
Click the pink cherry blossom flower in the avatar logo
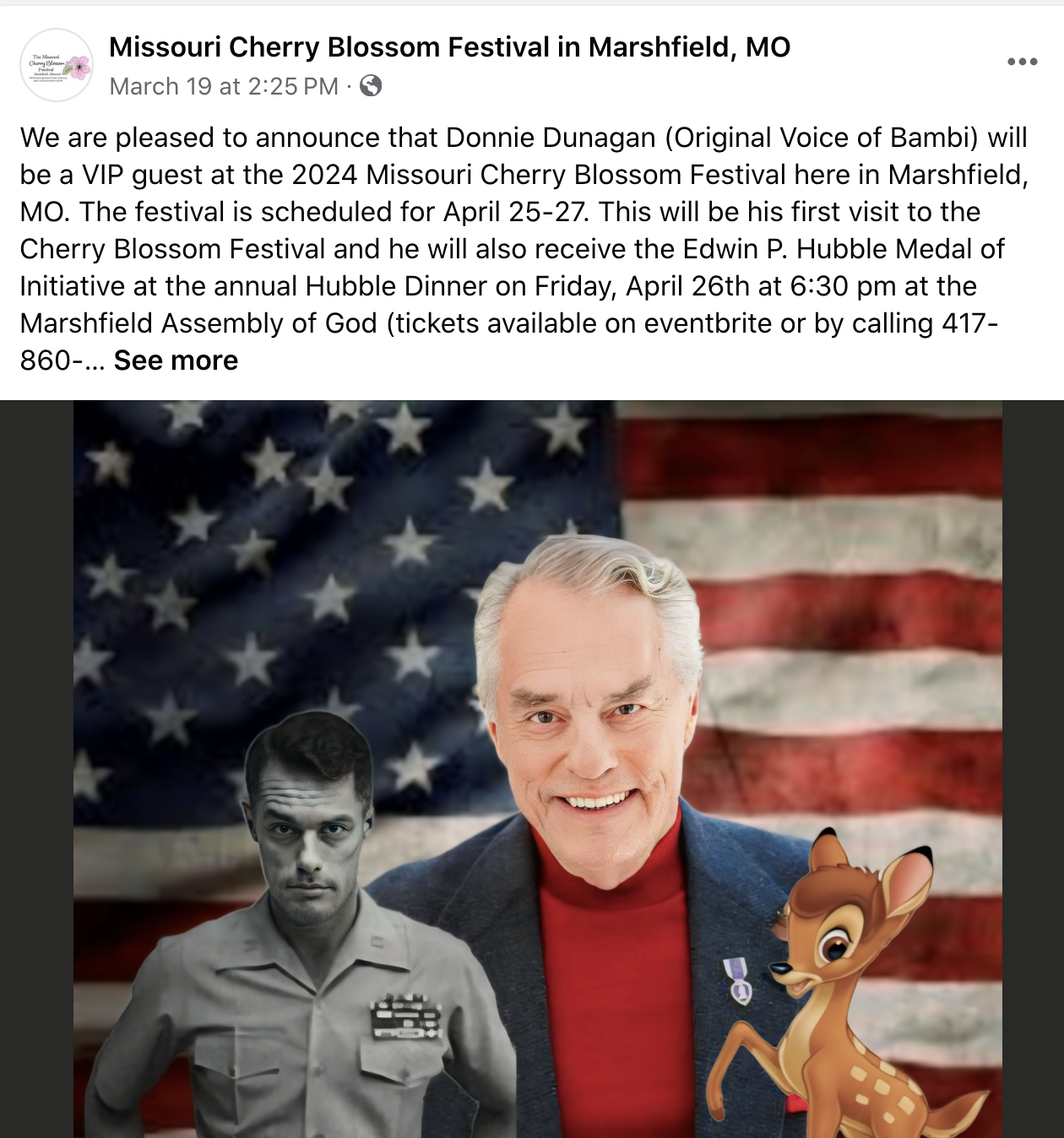pyautogui.click(x=79, y=68)
